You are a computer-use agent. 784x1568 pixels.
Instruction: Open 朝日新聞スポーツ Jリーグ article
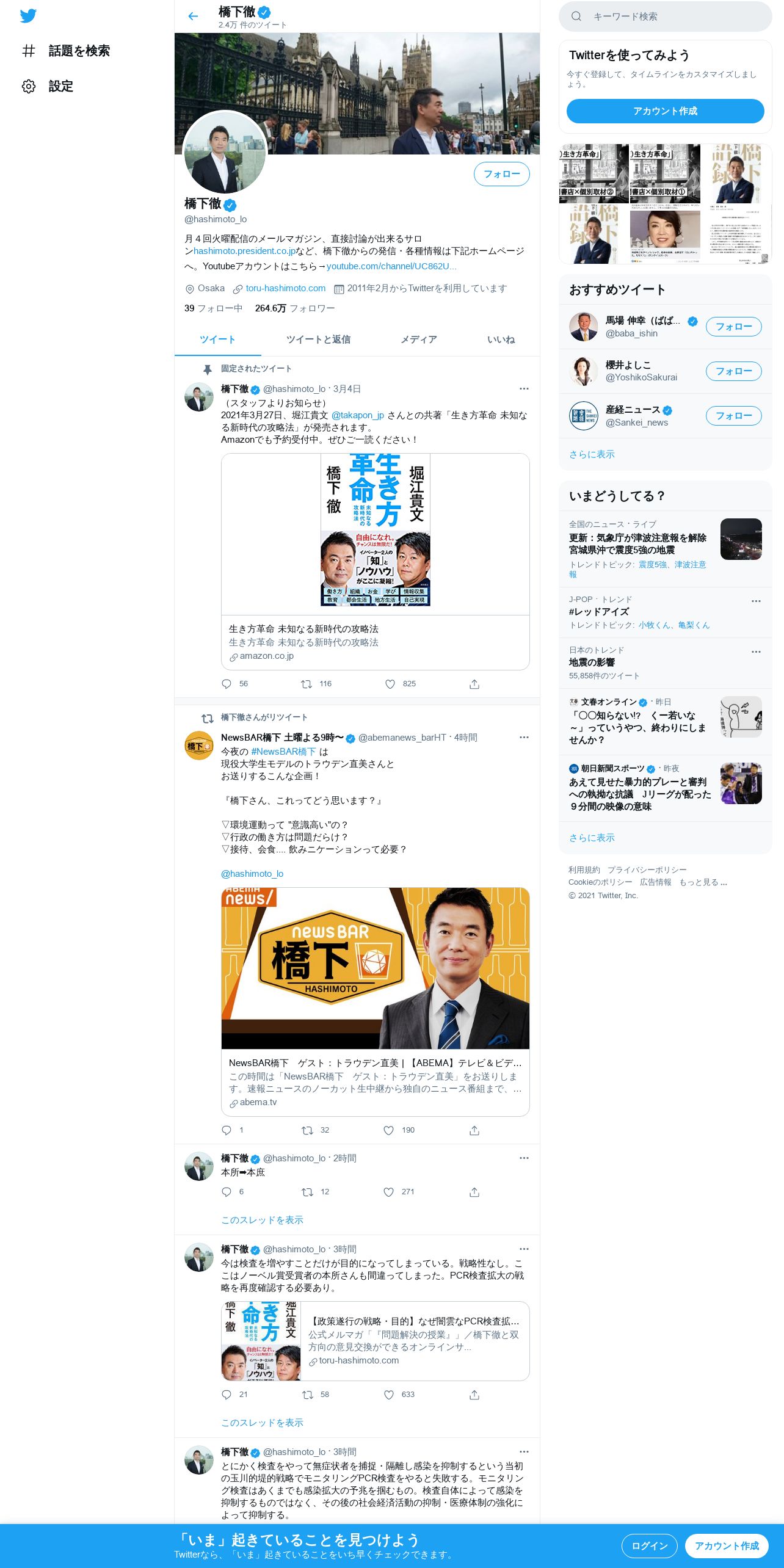pos(666,788)
